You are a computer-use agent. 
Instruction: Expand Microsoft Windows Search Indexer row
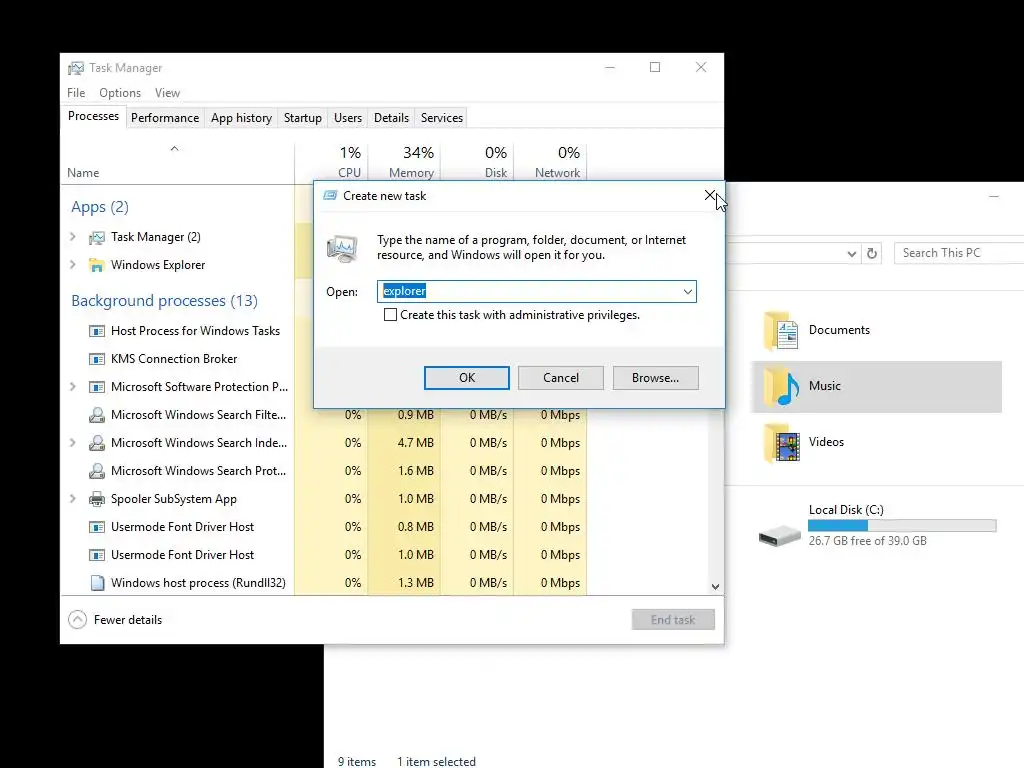coord(72,443)
